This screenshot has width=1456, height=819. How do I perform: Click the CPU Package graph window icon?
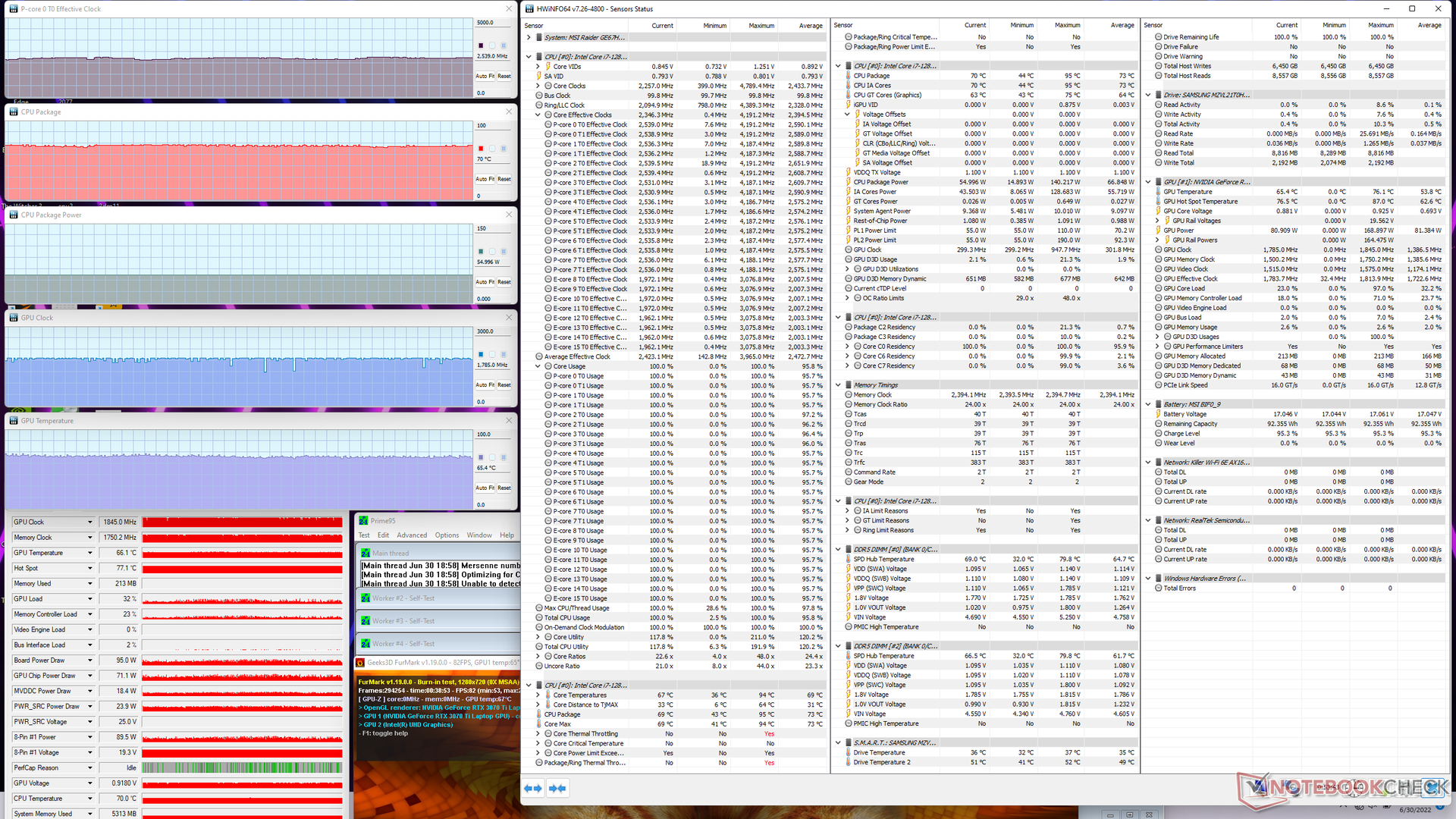[x=14, y=111]
